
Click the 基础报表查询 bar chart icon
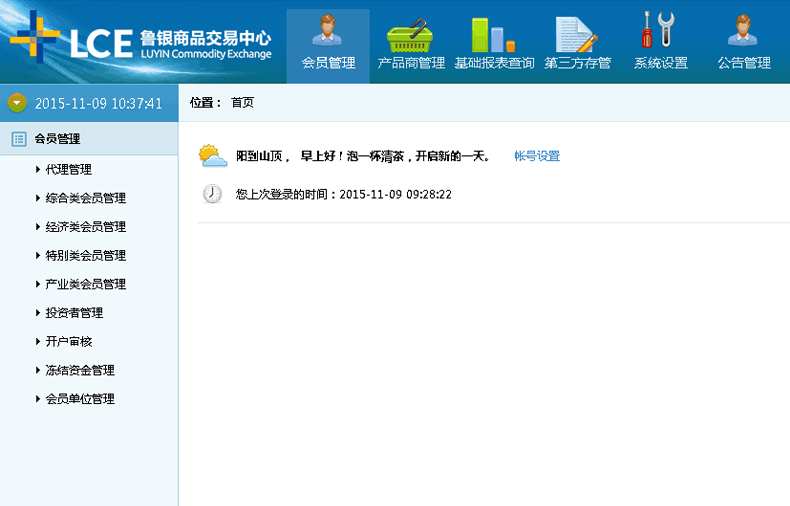coord(493,35)
